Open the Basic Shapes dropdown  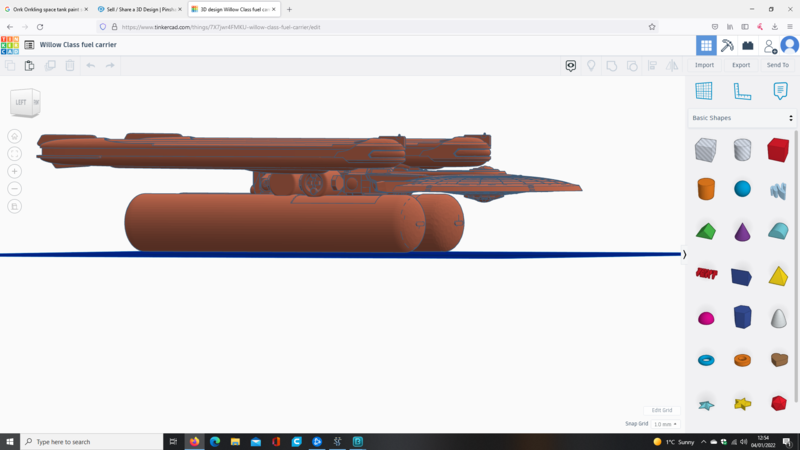pyautogui.click(x=742, y=118)
